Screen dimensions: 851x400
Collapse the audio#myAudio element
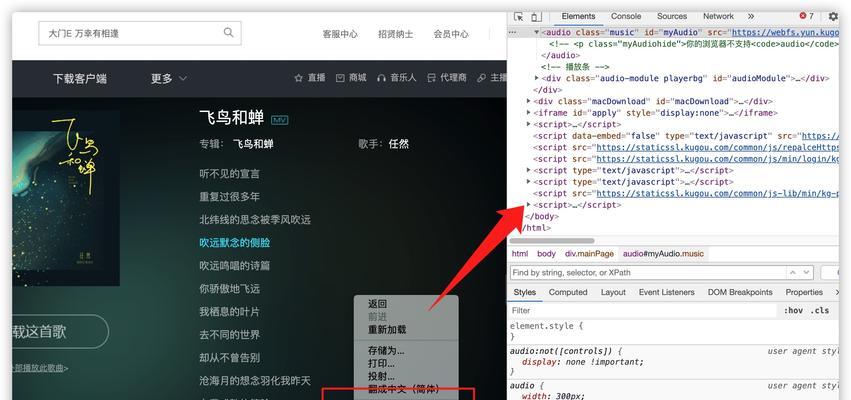(x=537, y=33)
